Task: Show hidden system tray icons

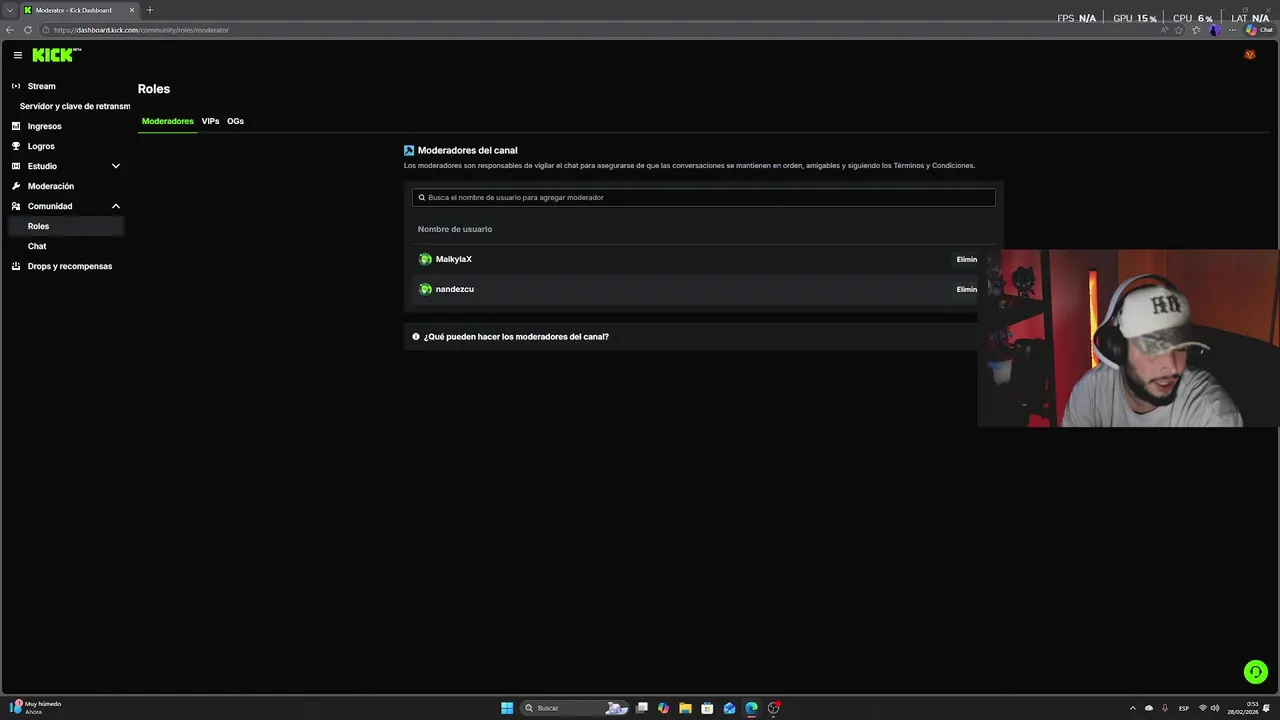Action: pyautogui.click(x=1133, y=708)
